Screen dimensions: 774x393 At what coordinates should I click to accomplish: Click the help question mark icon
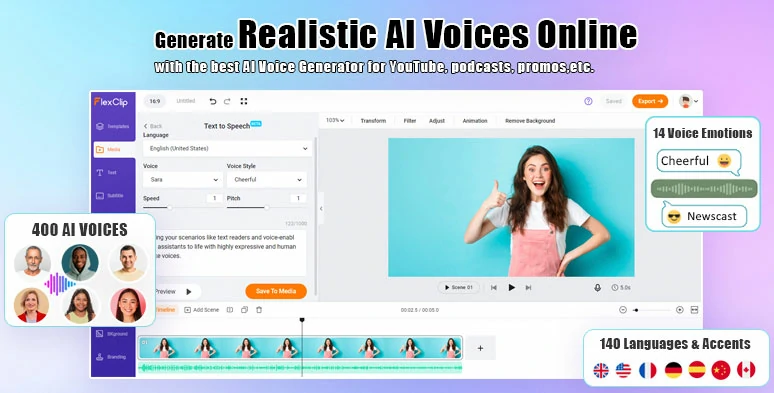click(x=588, y=101)
